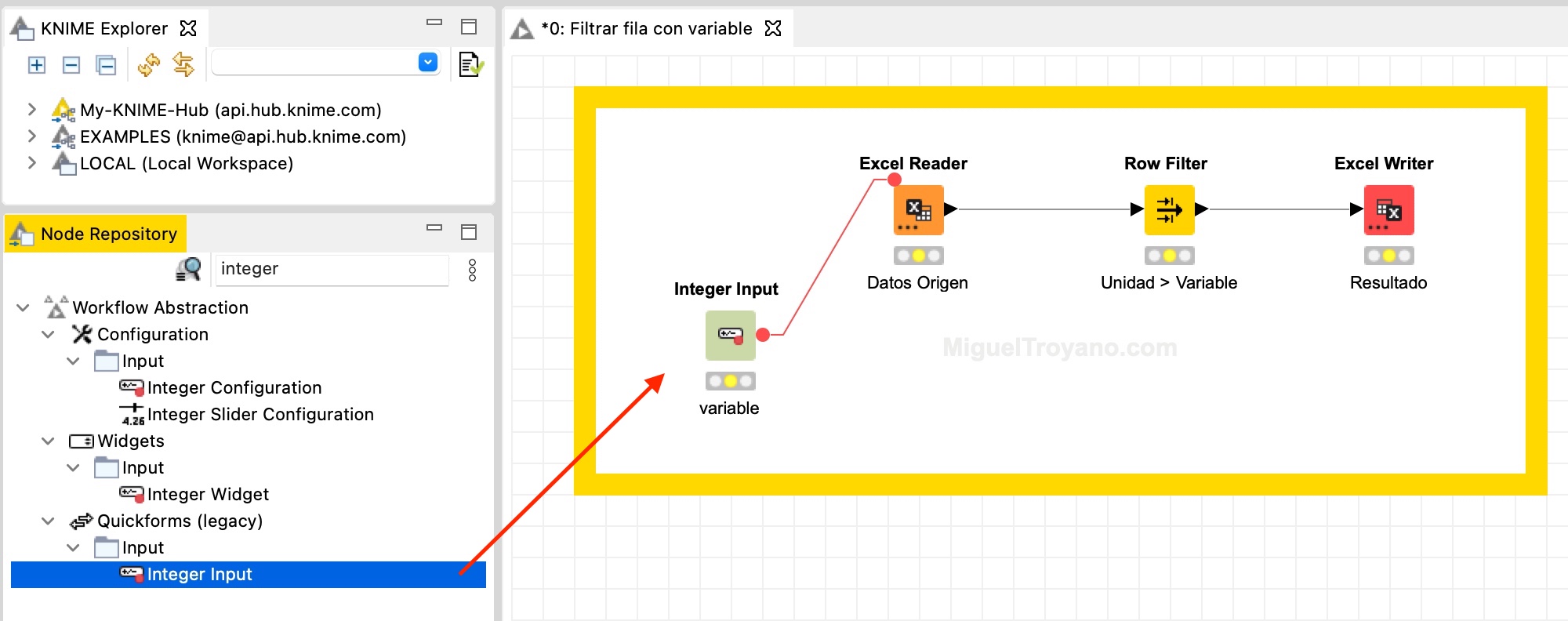Click the Configuration category label
This screenshot has height=621, width=1568.
pyautogui.click(x=153, y=335)
